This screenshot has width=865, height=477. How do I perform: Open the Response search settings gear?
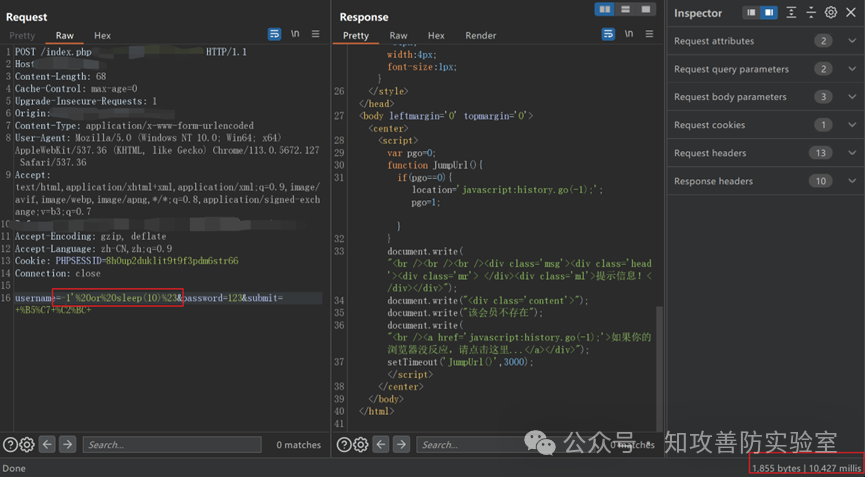[361, 444]
